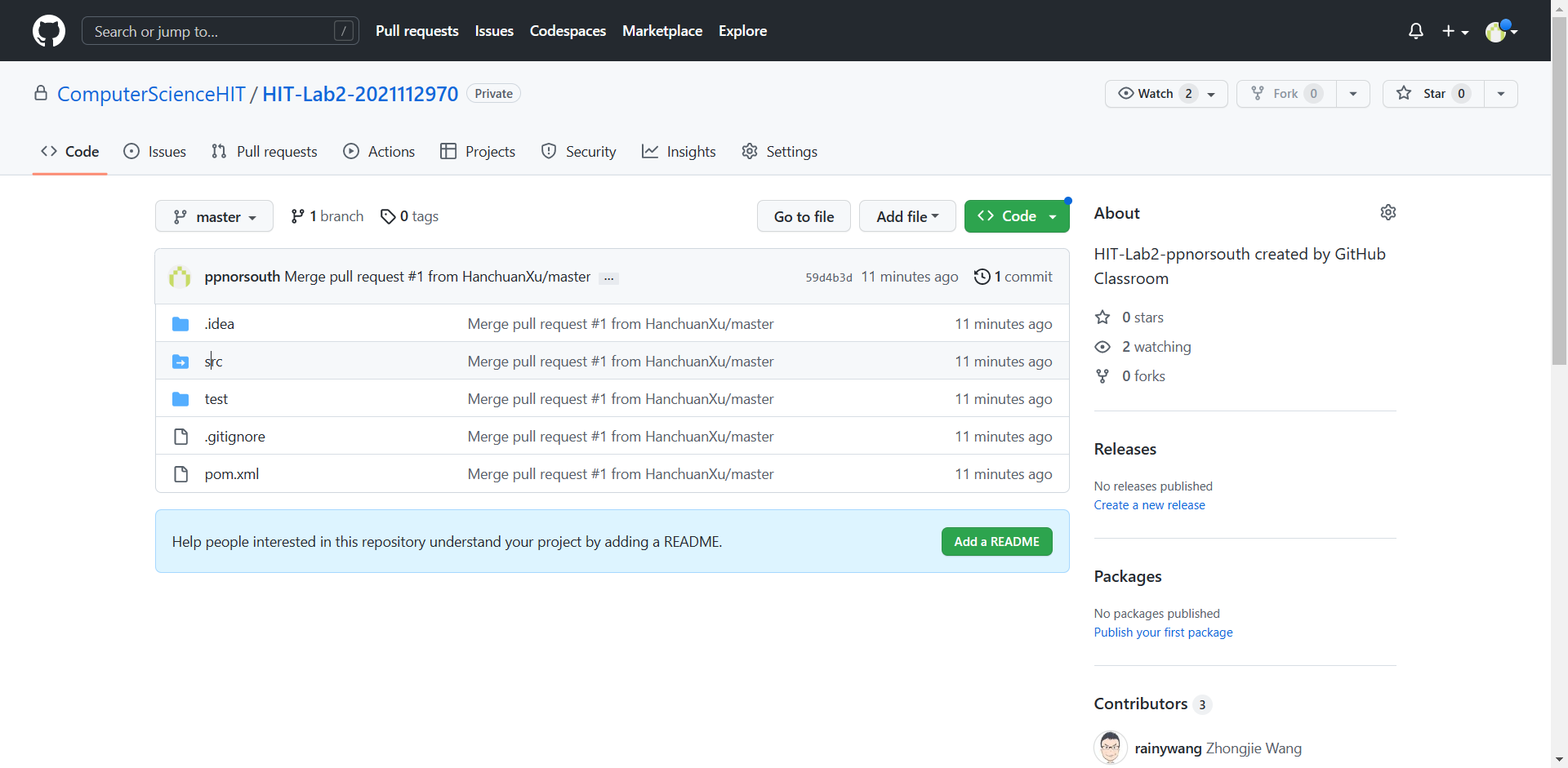View the 1 commit history
Image resolution: width=1568 pixels, height=768 pixels.
(1013, 277)
